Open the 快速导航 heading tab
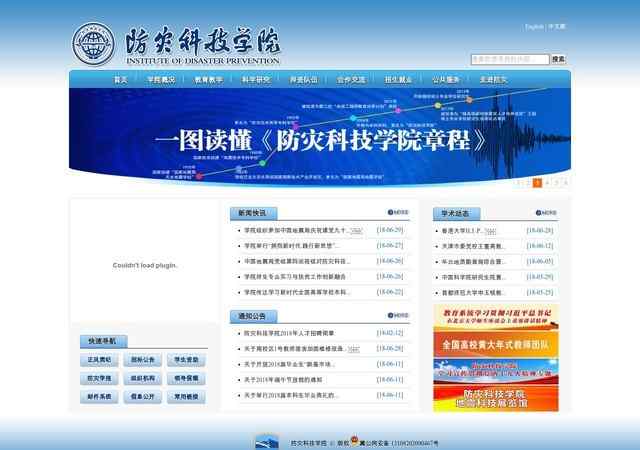640x450 pixels. tap(104, 341)
